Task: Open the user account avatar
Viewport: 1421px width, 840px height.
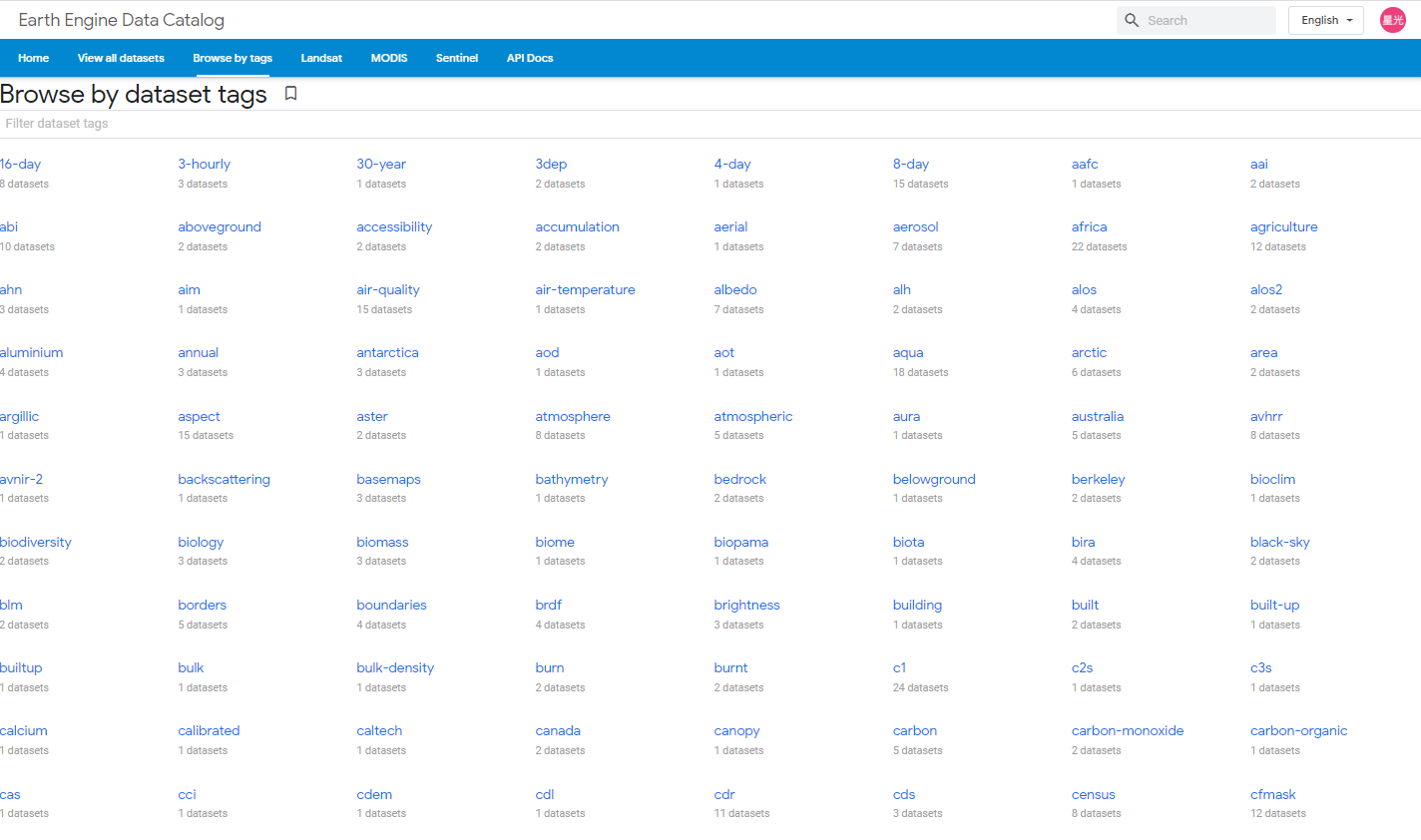Action: (x=1393, y=20)
